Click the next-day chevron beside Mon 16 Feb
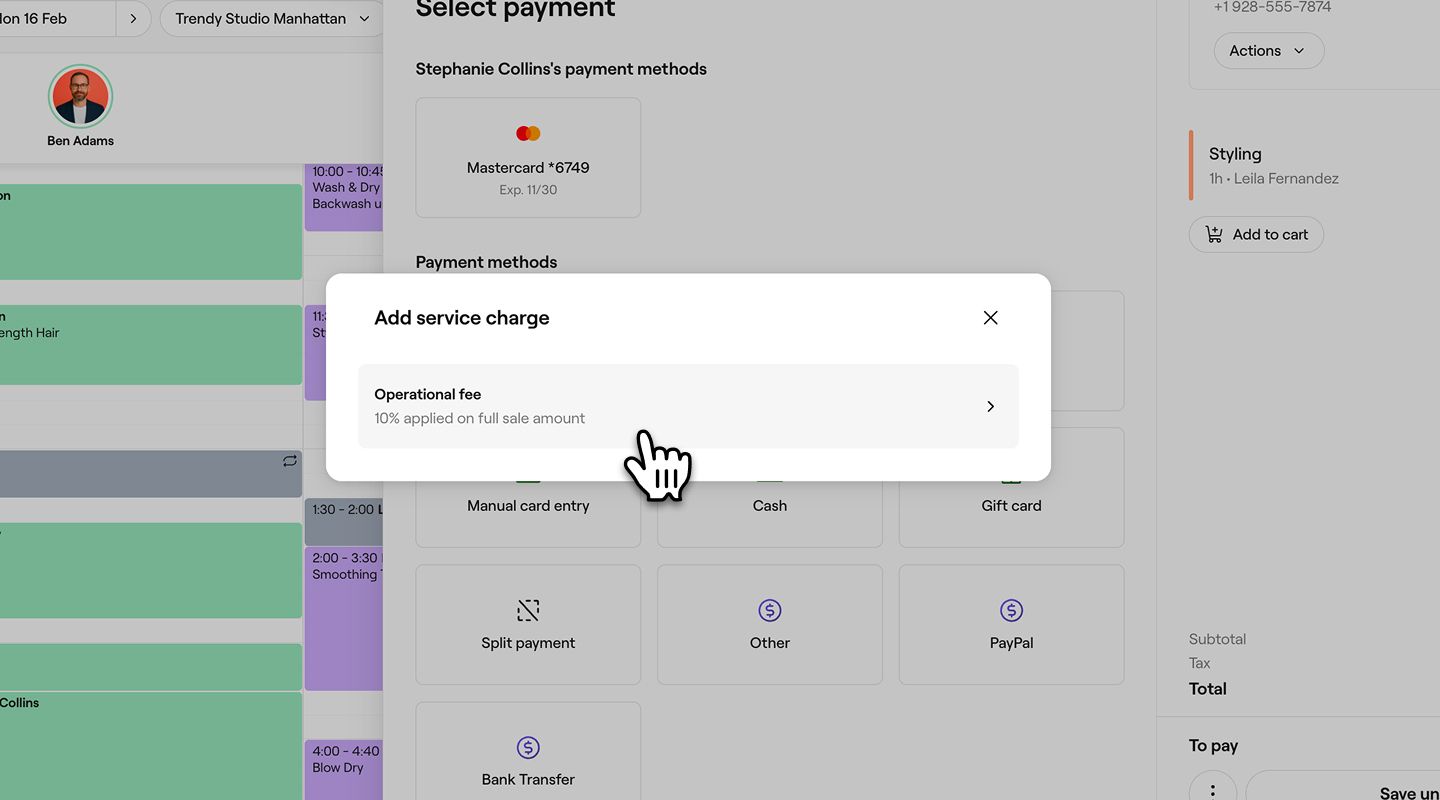 [133, 18]
